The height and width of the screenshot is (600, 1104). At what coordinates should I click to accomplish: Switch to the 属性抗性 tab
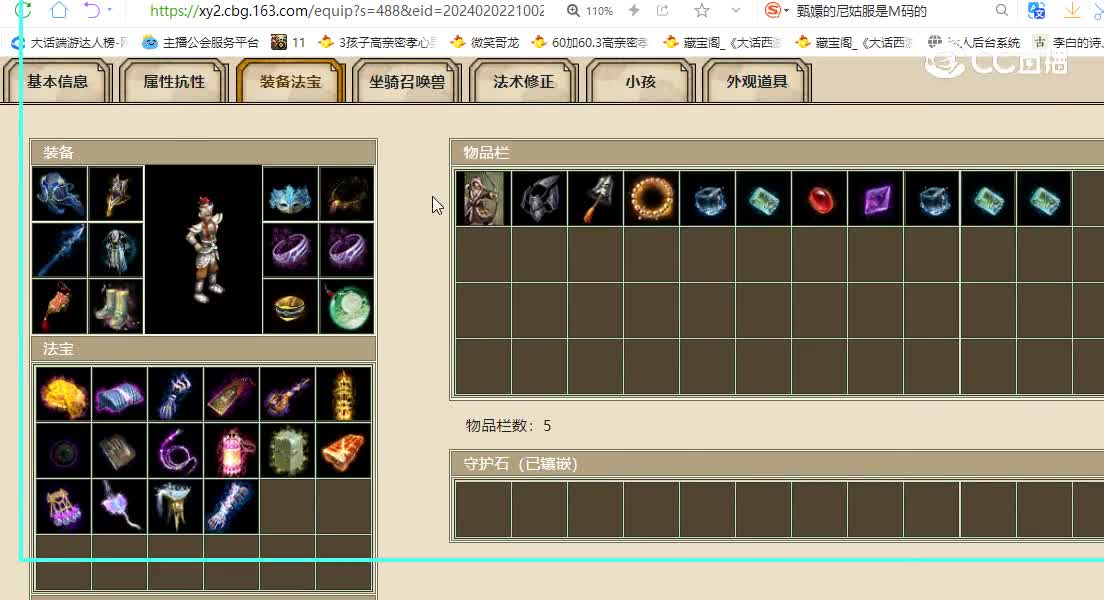(x=174, y=82)
